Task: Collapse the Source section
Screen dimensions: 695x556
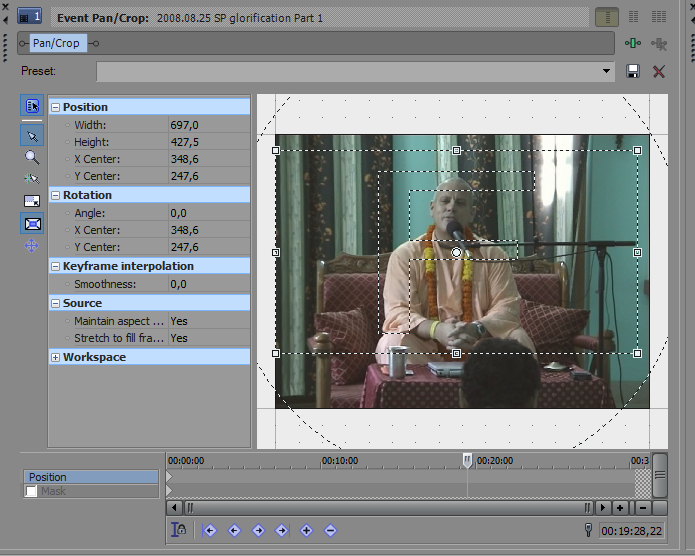Action: click(x=55, y=303)
